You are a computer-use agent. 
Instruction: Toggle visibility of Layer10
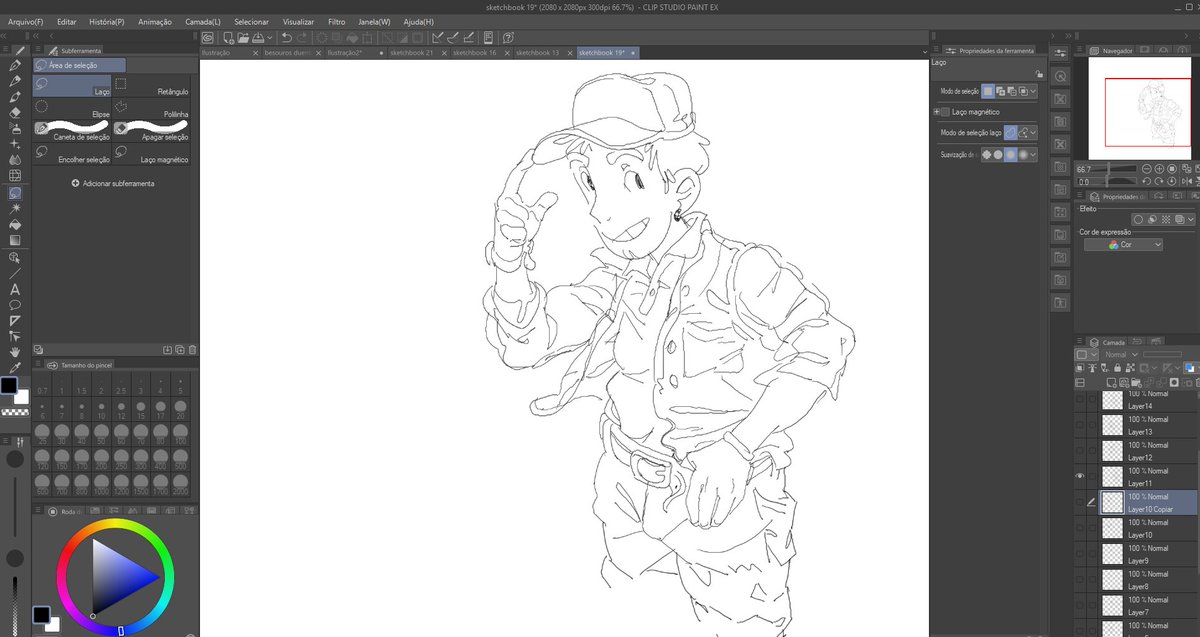tap(1080, 528)
